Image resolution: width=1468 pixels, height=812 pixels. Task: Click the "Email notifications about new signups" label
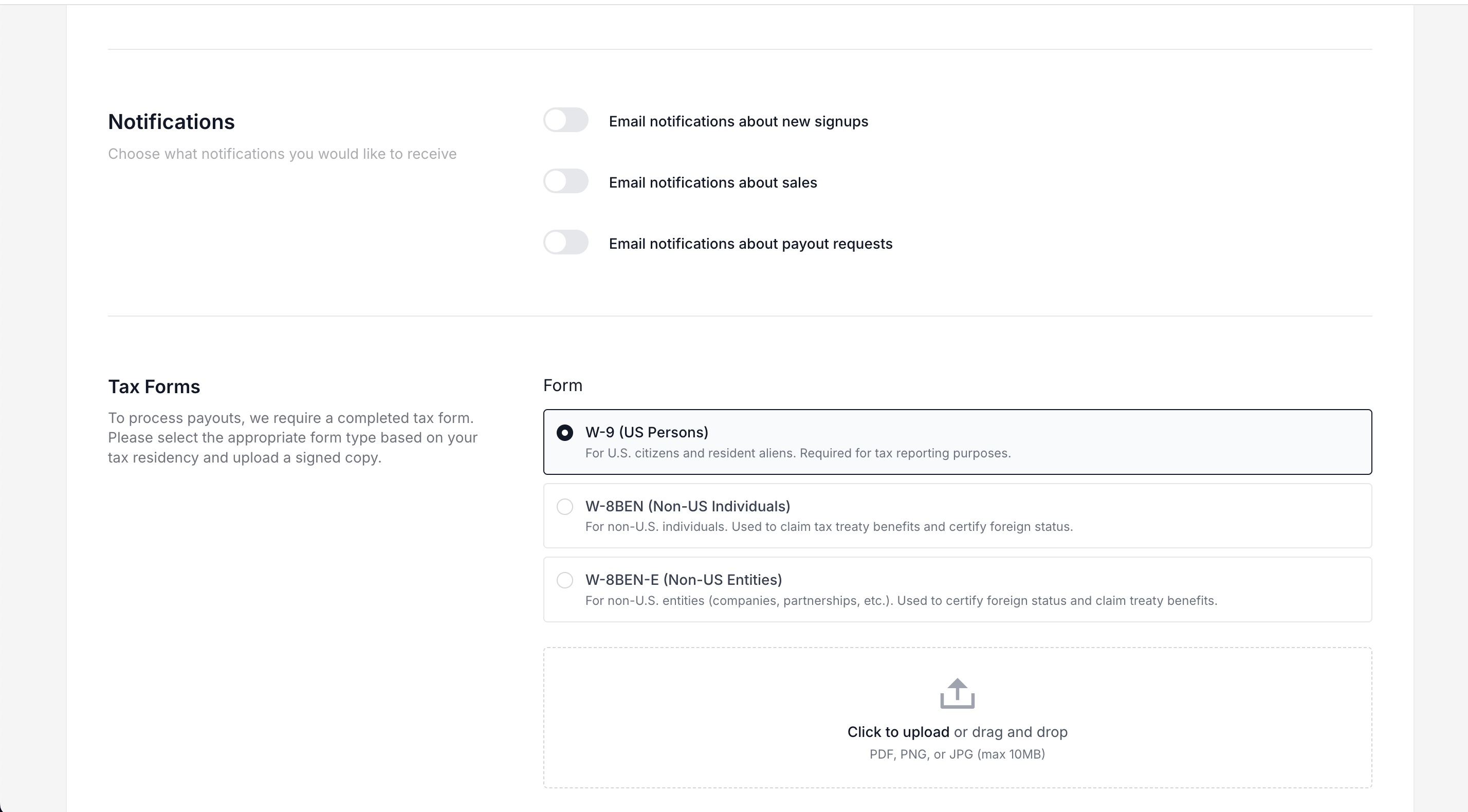(739, 121)
